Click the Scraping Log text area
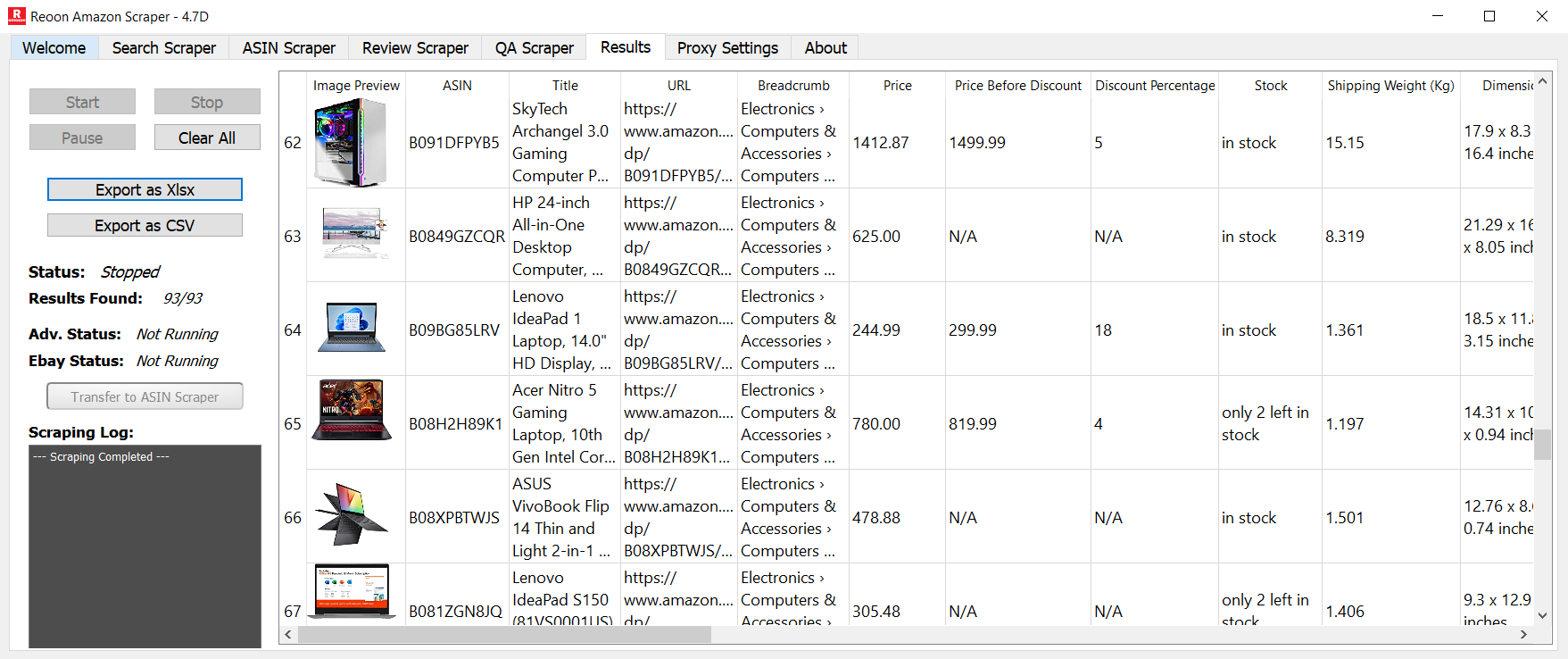Viewport: 1568px width, 659px height. 145,546
